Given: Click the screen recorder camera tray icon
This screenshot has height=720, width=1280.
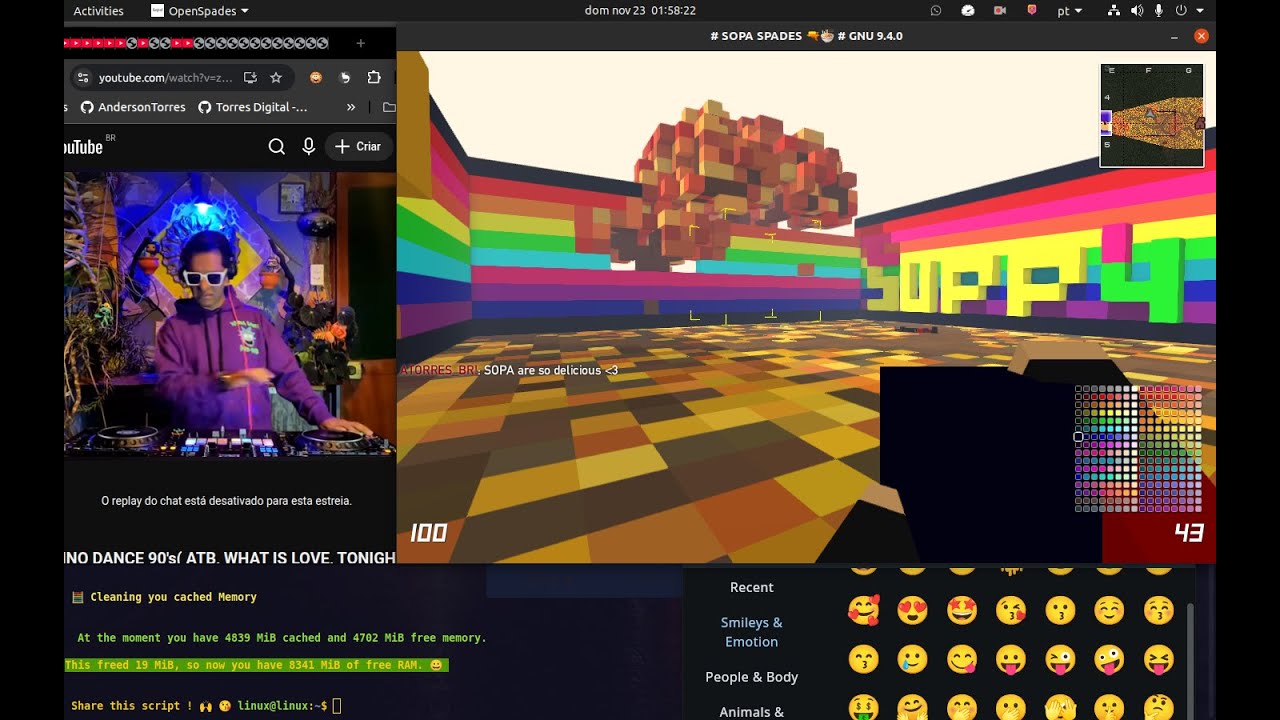Looking at the screenshot, I should pos(999,11).
